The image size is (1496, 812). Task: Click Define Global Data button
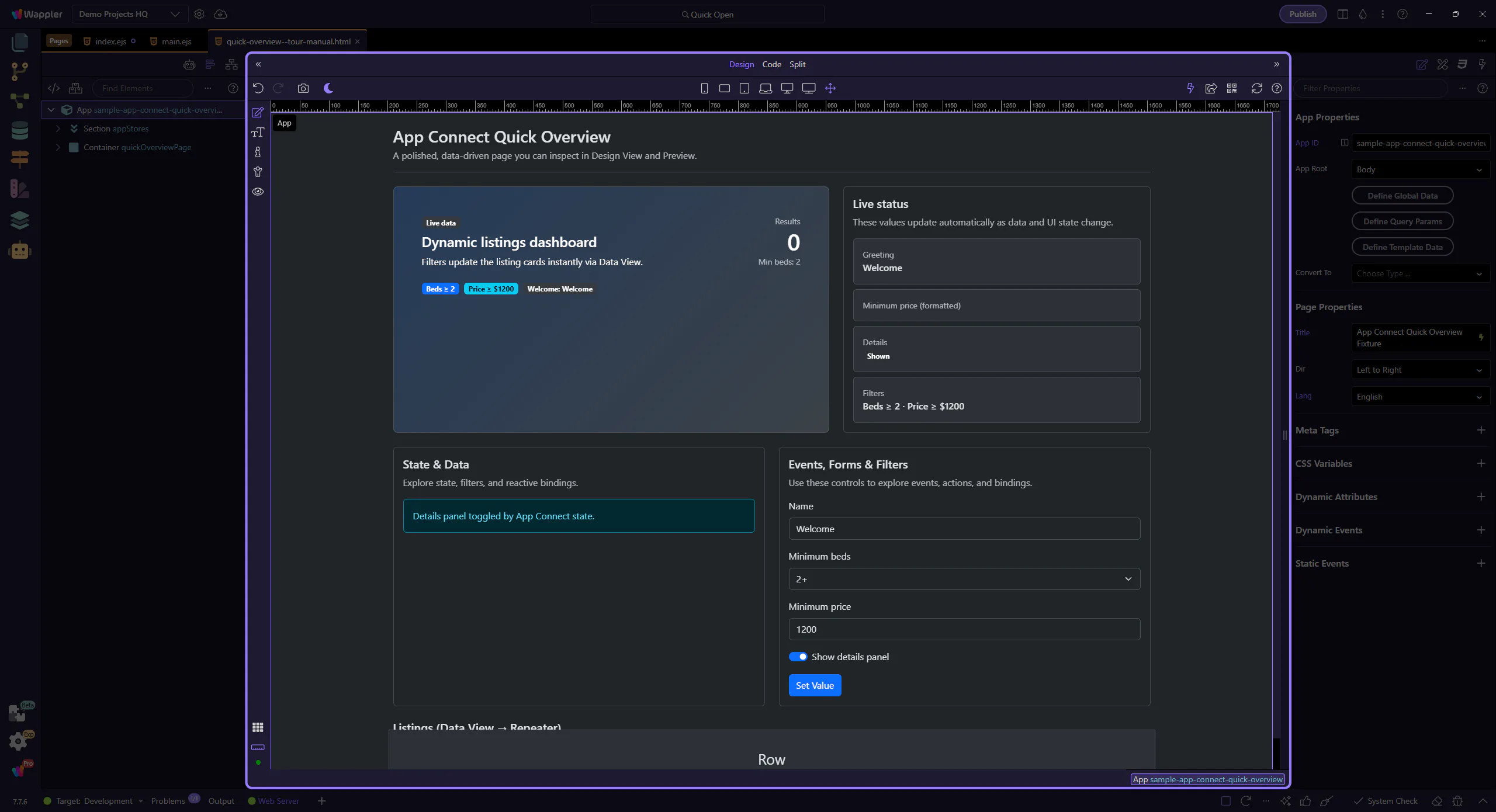point(1402,196)
